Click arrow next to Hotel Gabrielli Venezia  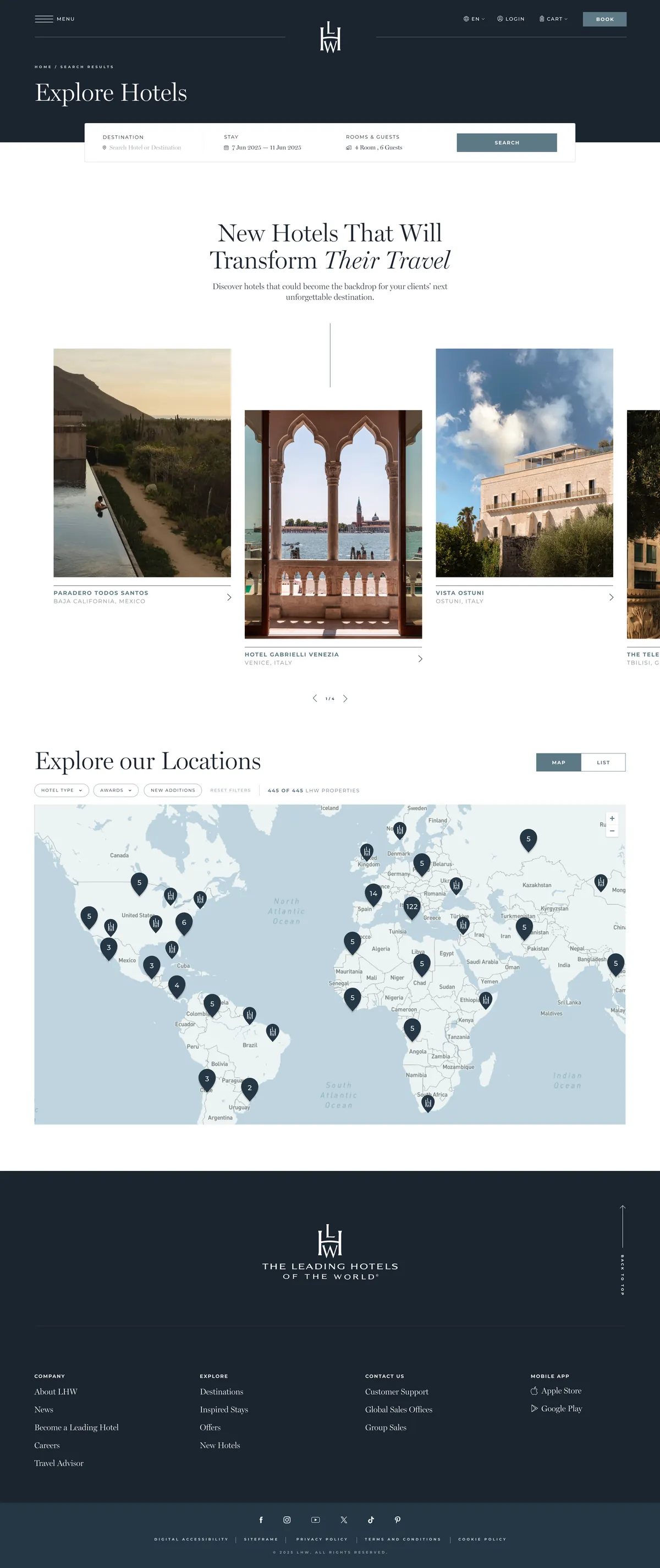[x=420, y=659]
